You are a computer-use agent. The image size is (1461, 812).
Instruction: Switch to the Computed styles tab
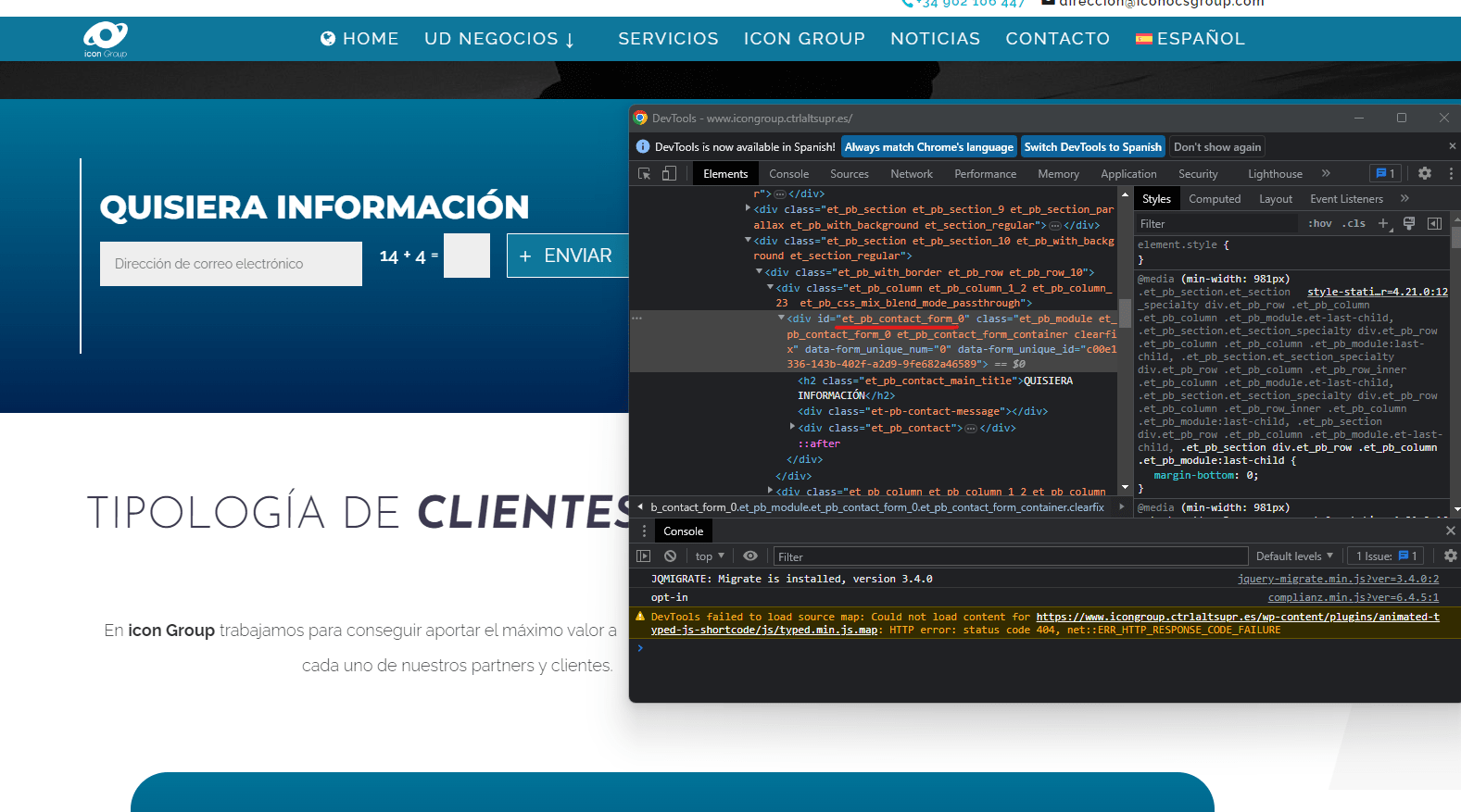point(1215,198)
